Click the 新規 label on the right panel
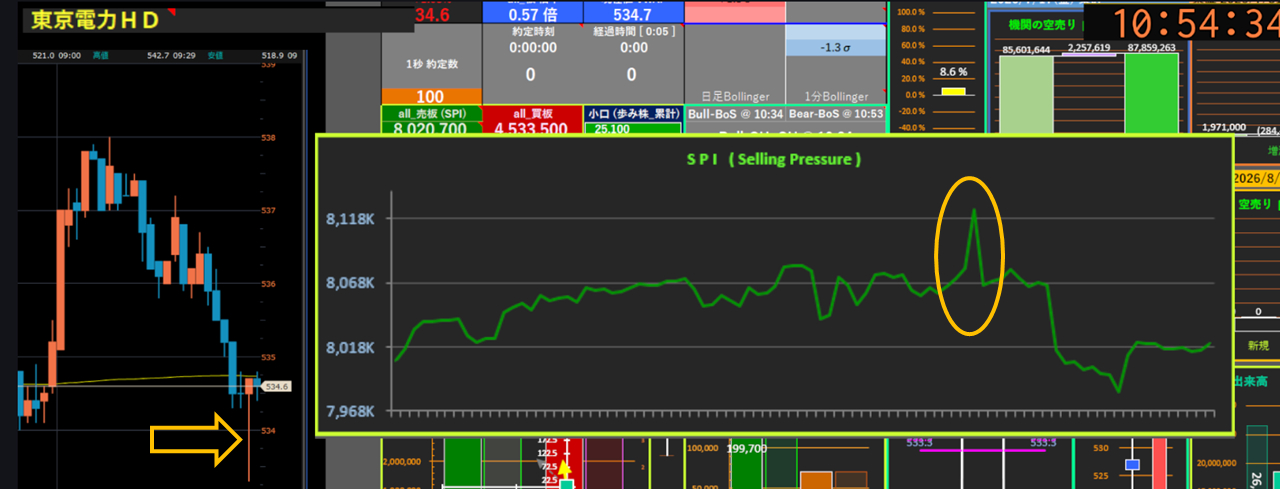This screenshot has height=489, width=1280. point(1257,345)
